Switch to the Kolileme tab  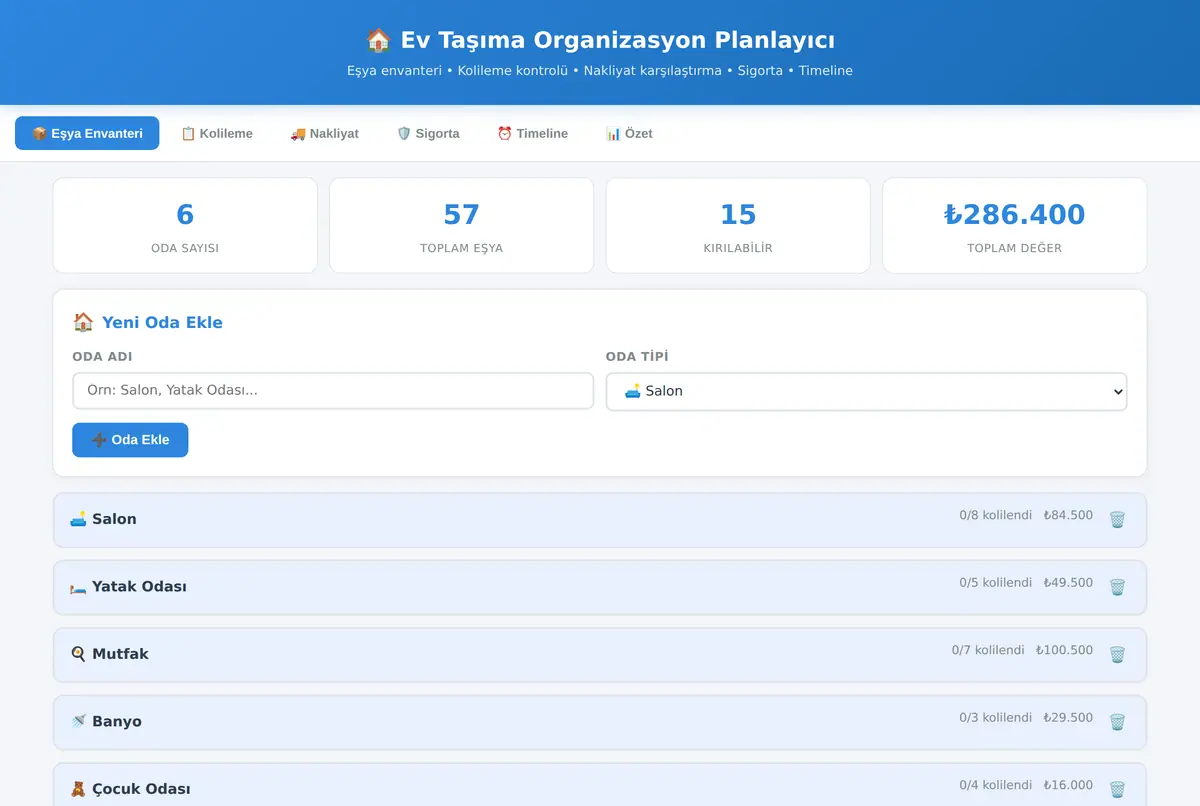pyautogui.click(x=216, y=133)
